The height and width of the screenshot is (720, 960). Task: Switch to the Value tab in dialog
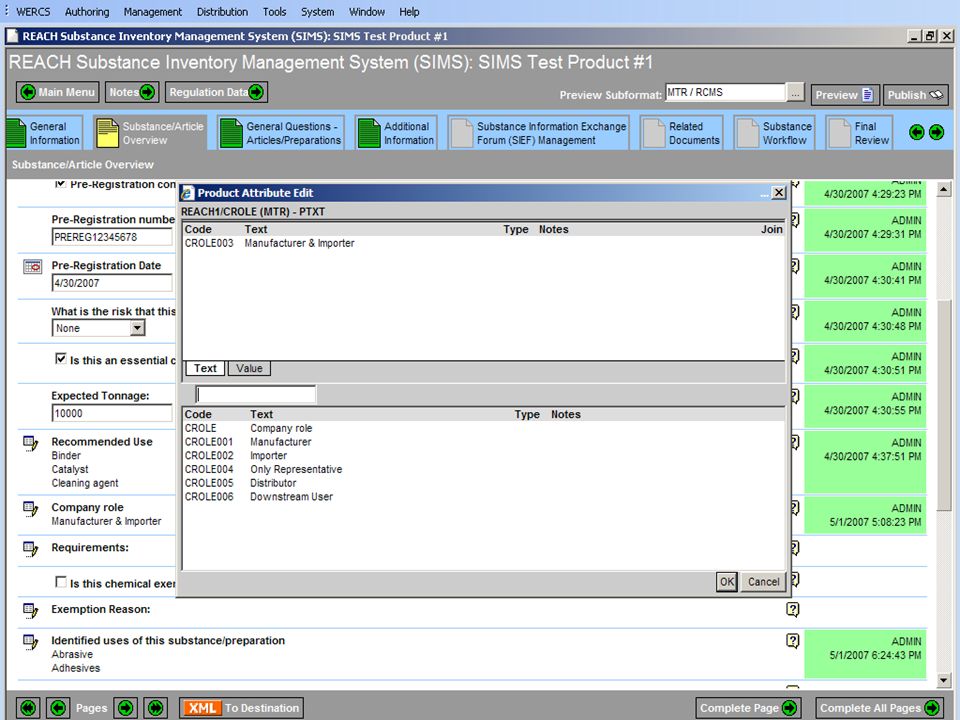249,369
